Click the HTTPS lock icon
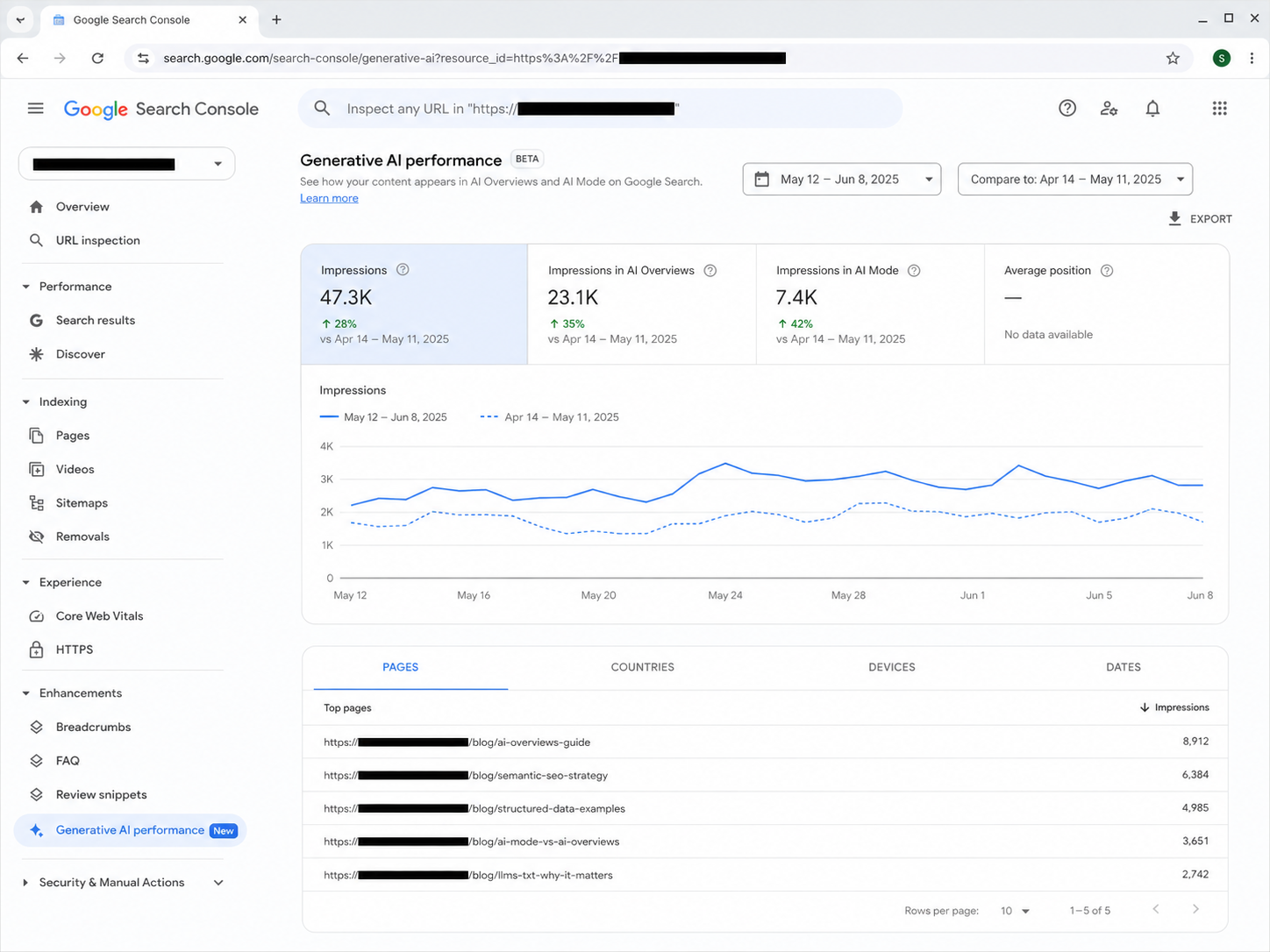This screenshot has width=1270, height=952. click(36, 650)
